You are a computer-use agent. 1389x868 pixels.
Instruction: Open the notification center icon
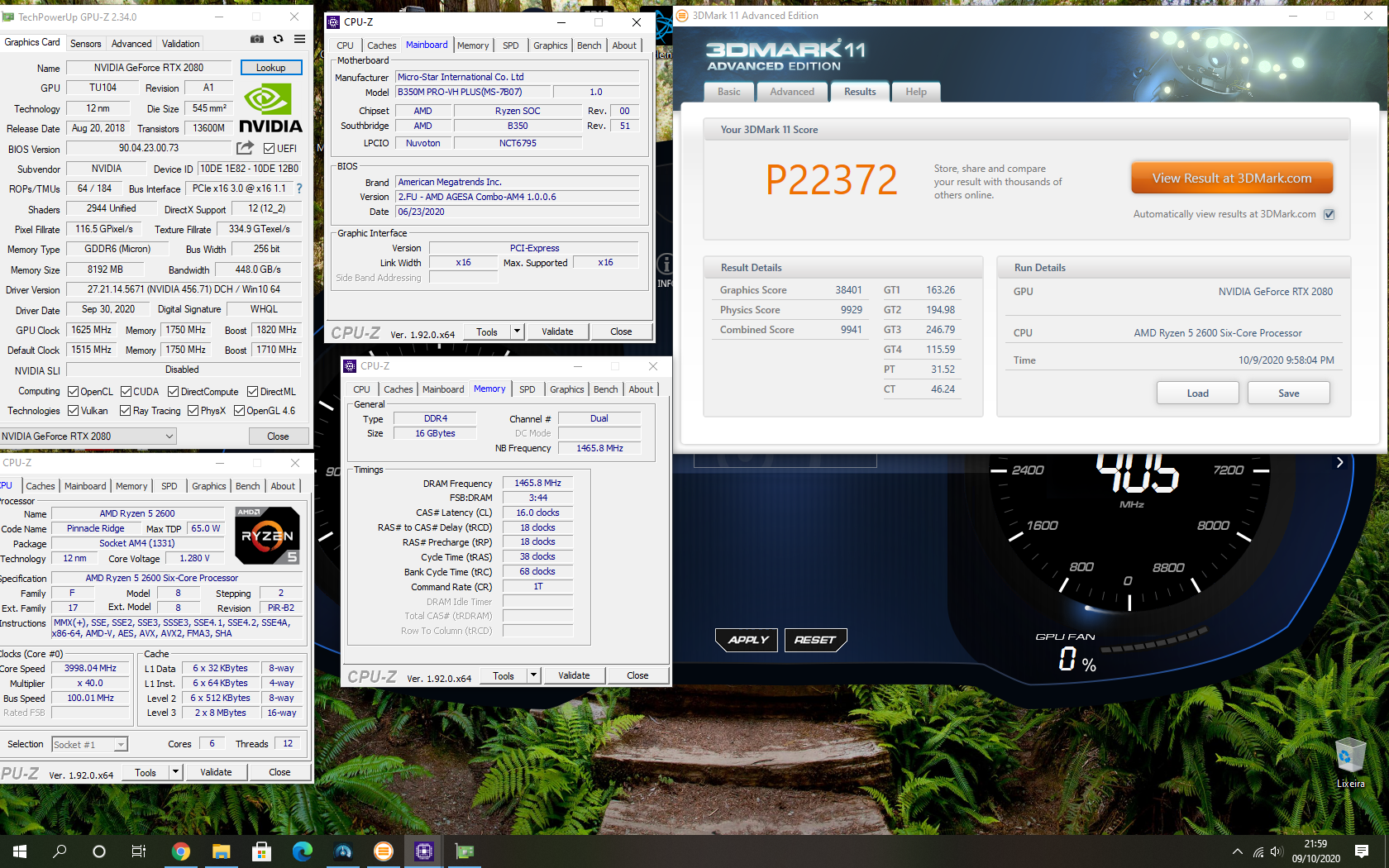click(x=1362, y=851)
